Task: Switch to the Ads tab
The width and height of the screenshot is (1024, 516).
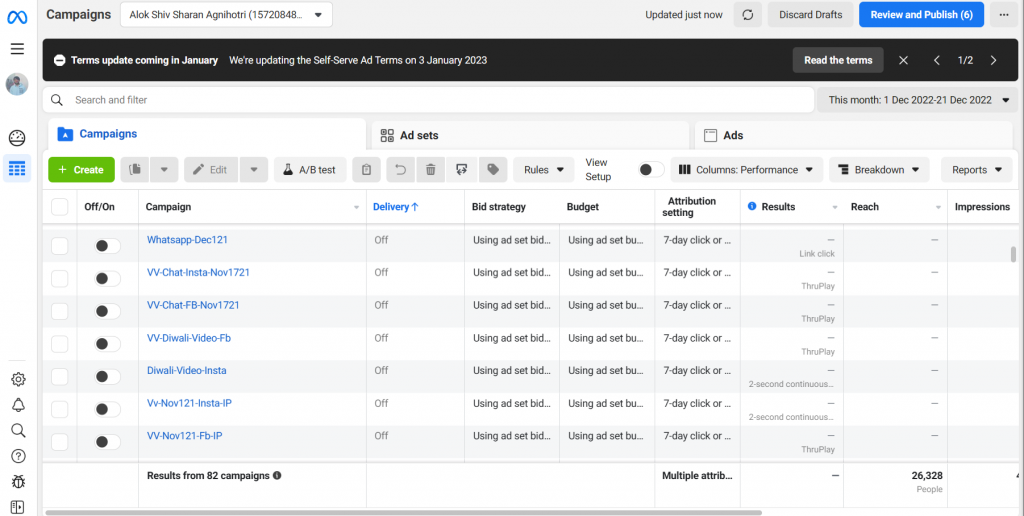Action: [x=854, y=135]
